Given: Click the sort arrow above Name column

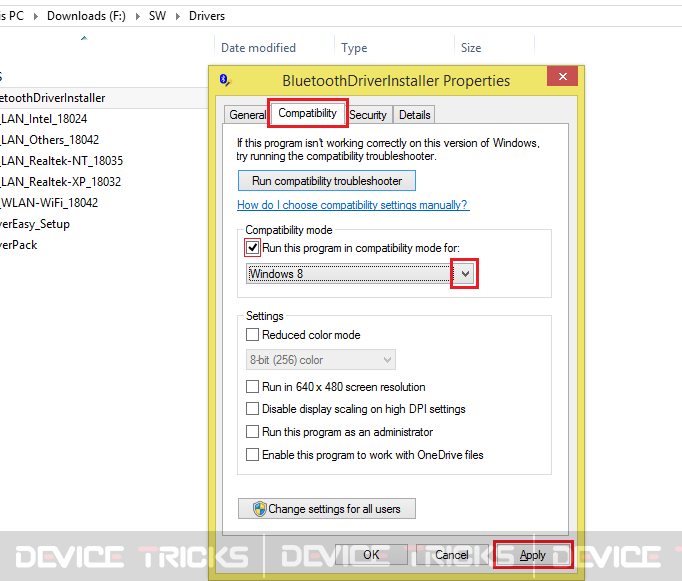Looking at the screenshot, I should [x=84, y=38].
